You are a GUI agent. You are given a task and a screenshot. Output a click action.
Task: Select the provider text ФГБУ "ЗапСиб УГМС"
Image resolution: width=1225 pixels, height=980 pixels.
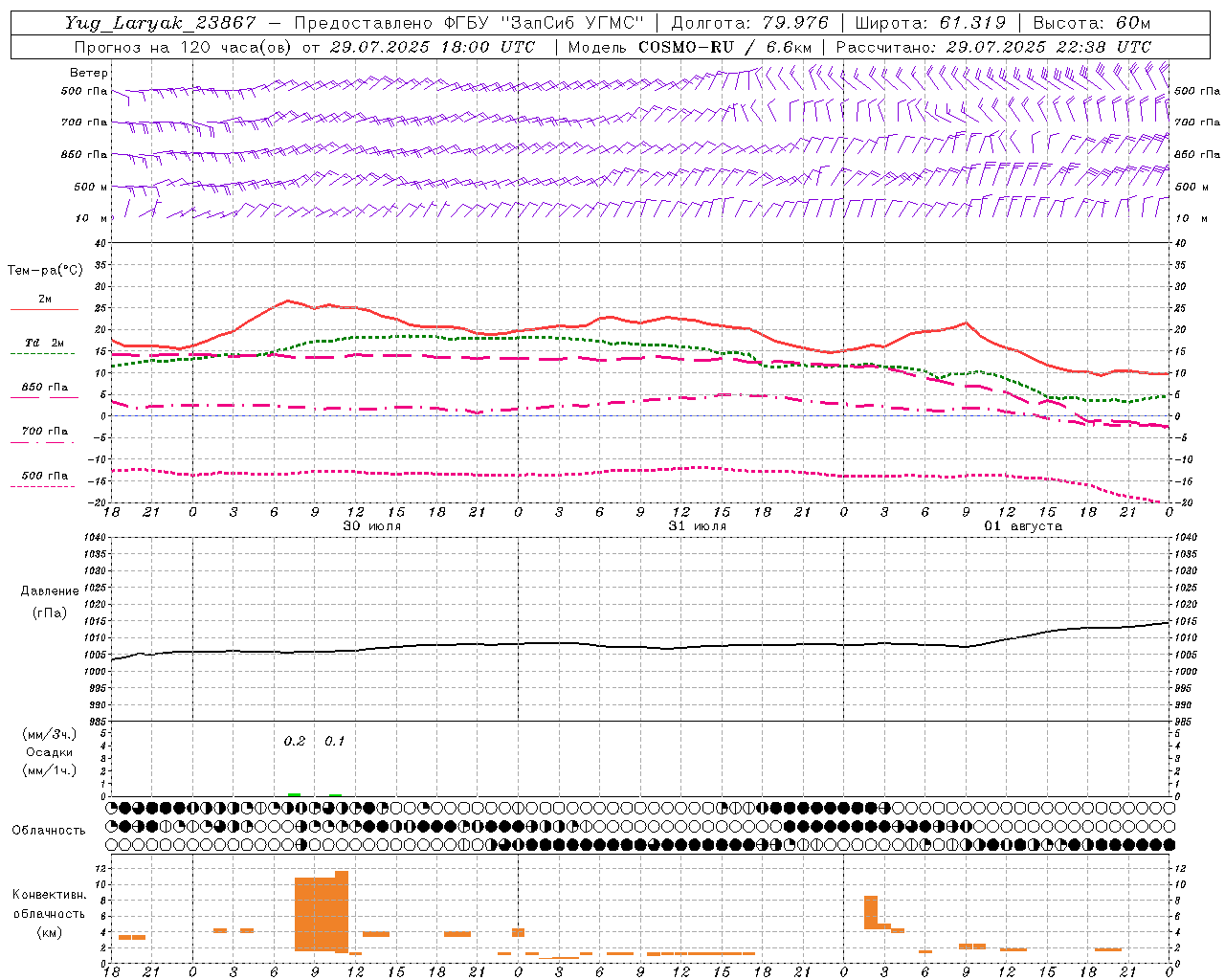[545, 23]
